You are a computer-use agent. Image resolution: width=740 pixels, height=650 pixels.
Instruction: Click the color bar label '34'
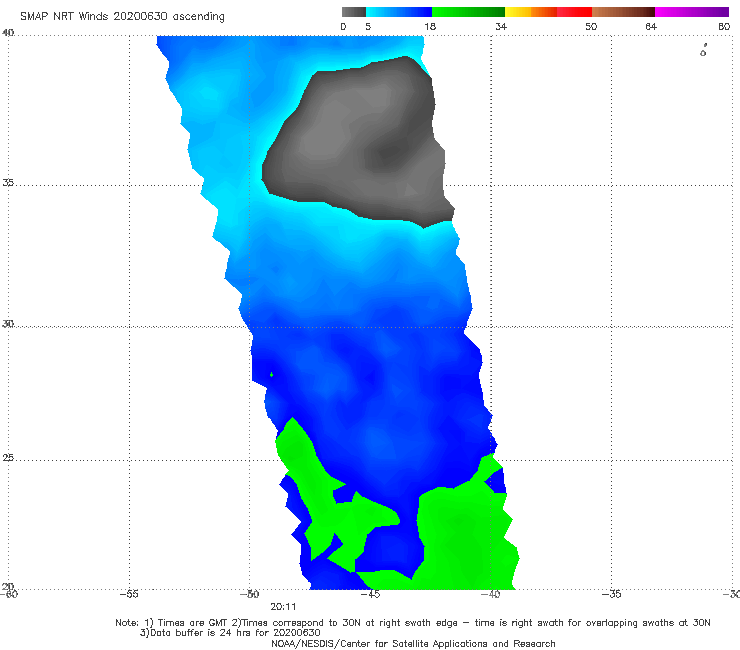point(501,26)
